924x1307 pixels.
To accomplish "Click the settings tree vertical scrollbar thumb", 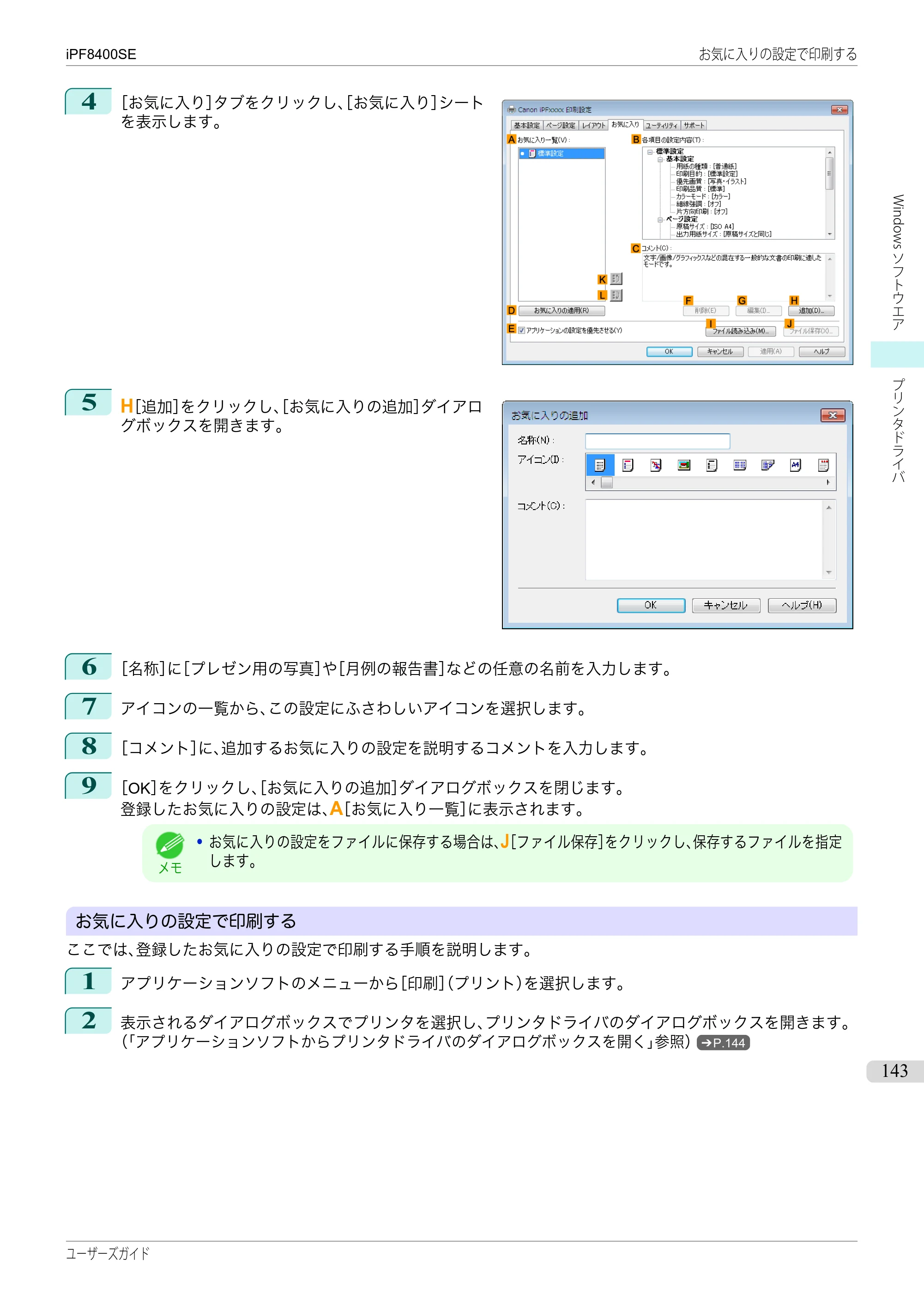I will [829, 173].
